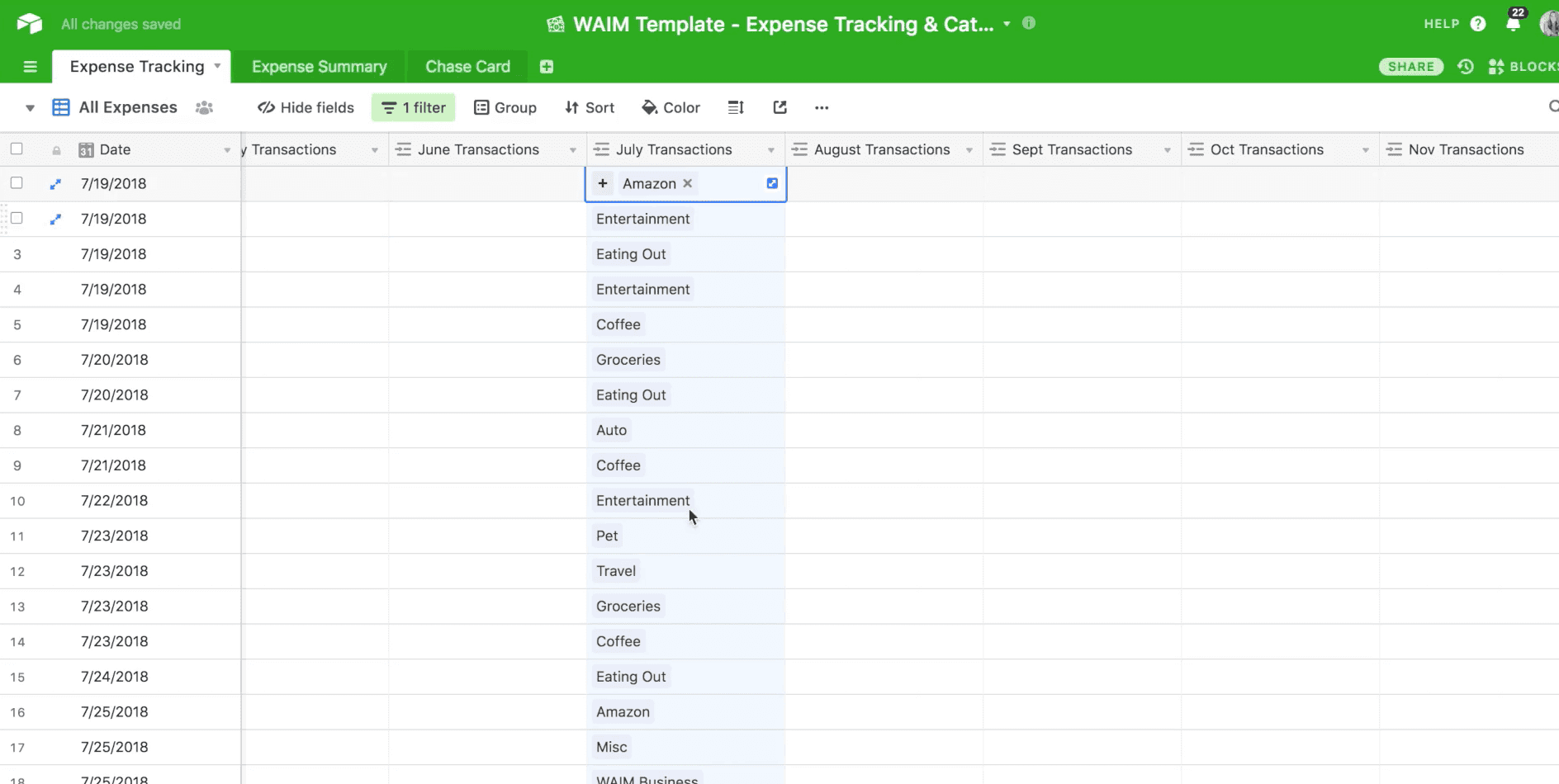Screen dimensions: 1559x784
Task: Open notifications bell with 22 badge
Action: (1514, 21)
